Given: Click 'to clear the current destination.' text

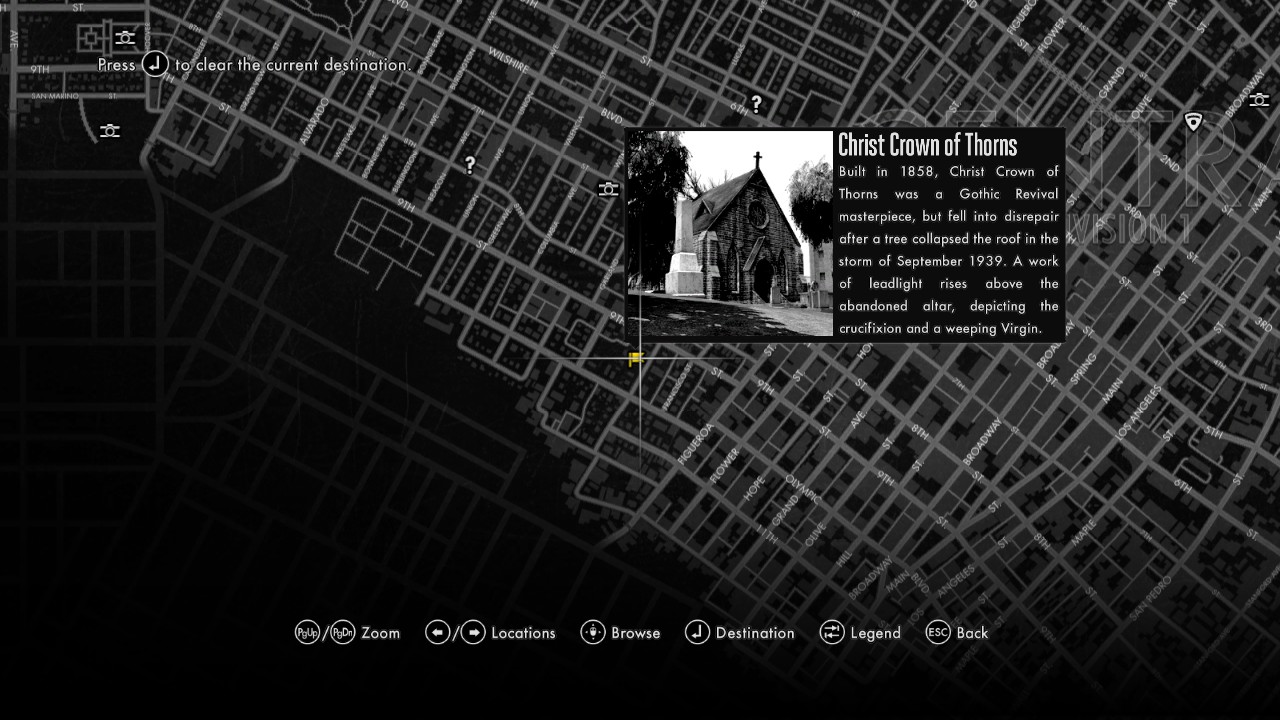Looking at the screenshot, I should point(293,65).
